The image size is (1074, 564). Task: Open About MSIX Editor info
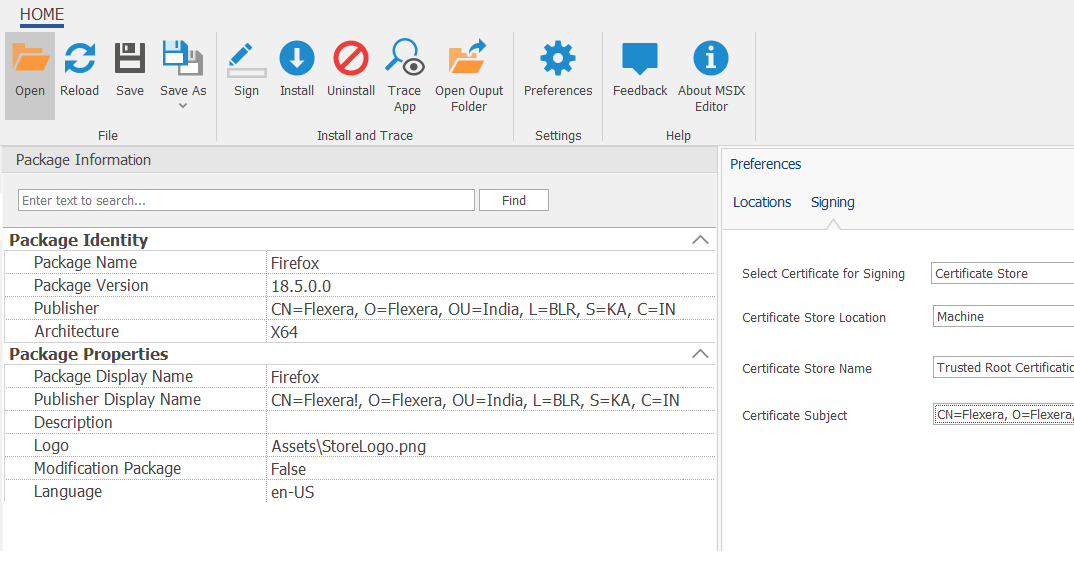pos(711,60)
